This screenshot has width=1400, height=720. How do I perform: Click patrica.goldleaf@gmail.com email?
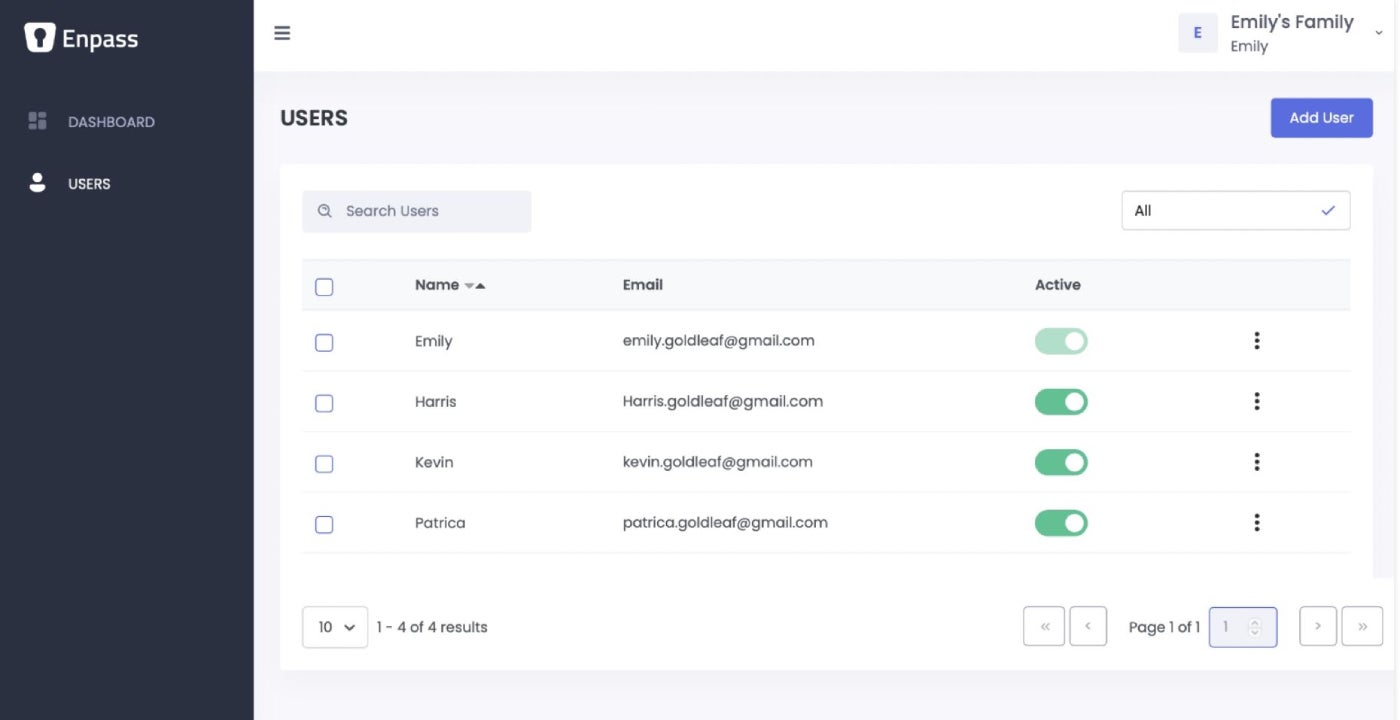(725, 523)
